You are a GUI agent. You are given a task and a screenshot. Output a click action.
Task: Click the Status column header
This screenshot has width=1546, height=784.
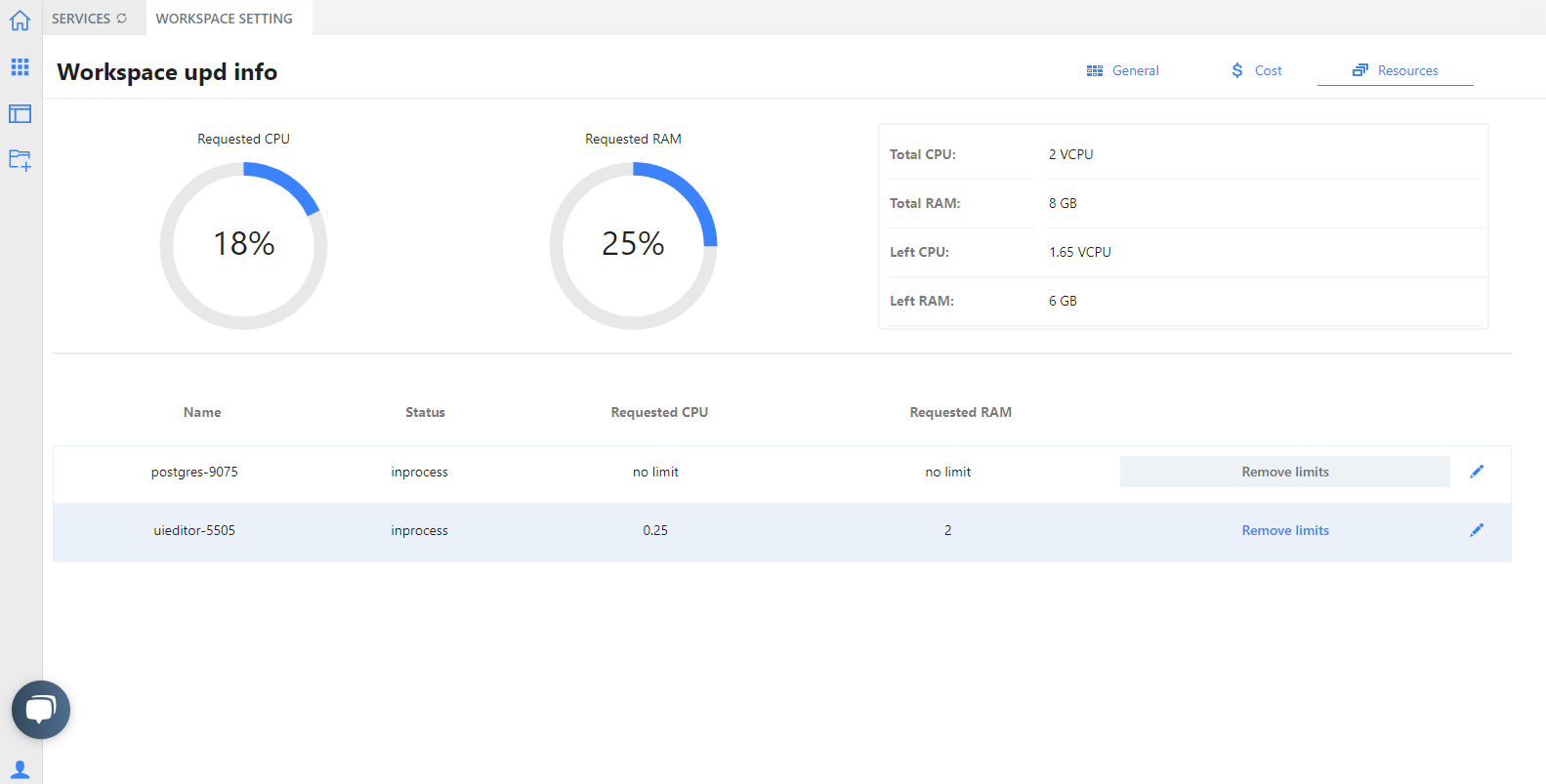point(425,412)
